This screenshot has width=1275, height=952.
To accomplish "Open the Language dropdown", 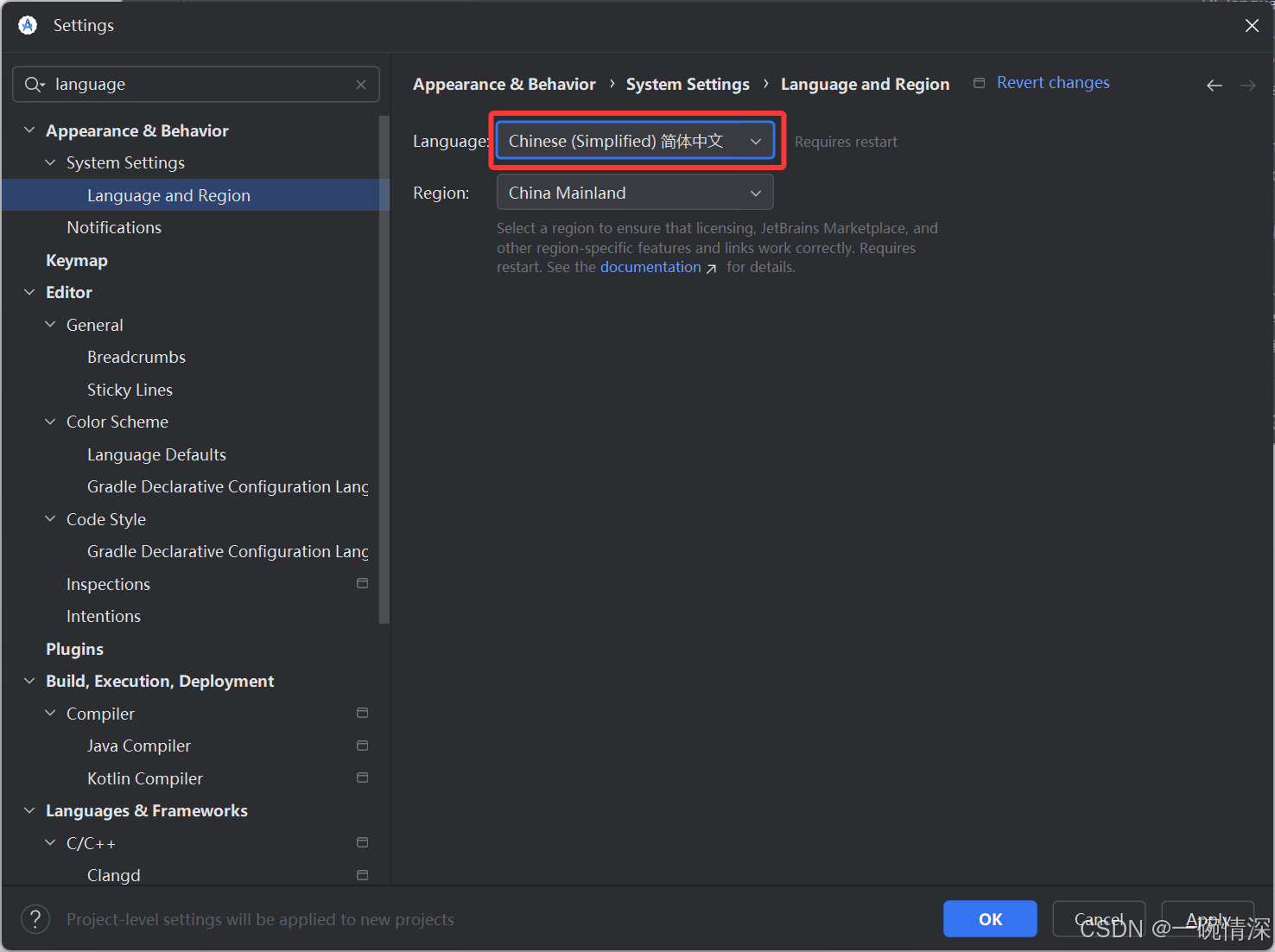I will (x=635, y=141).
